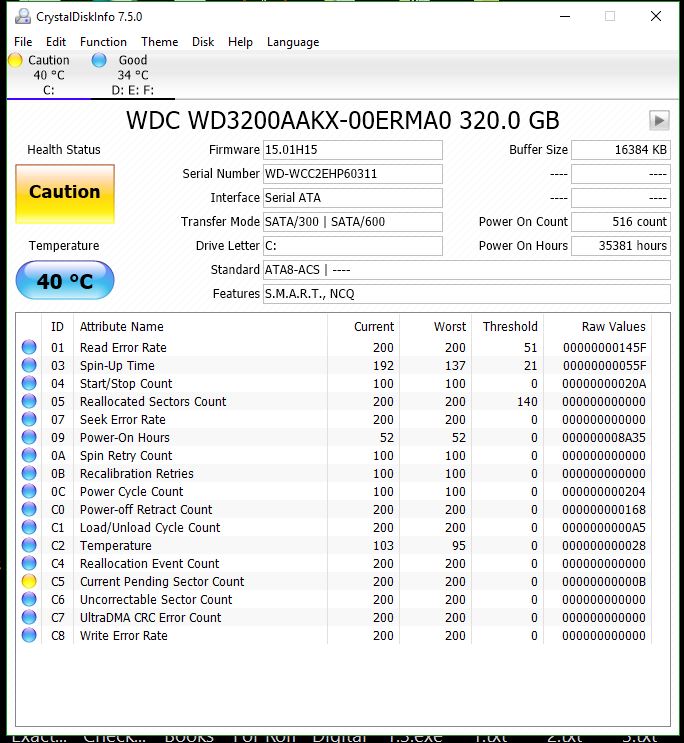
Task: Click the Standard field ATA8-ACS
Action: click(x=466, y=270)
